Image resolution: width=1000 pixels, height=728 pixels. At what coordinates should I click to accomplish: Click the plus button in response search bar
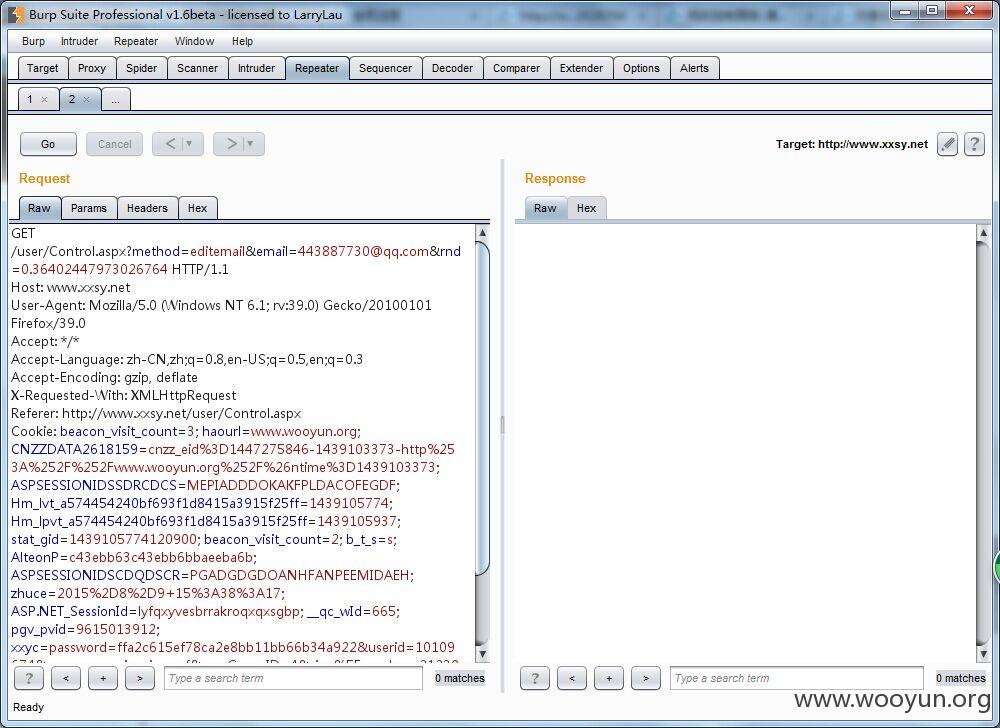click(x=608, y=678)
